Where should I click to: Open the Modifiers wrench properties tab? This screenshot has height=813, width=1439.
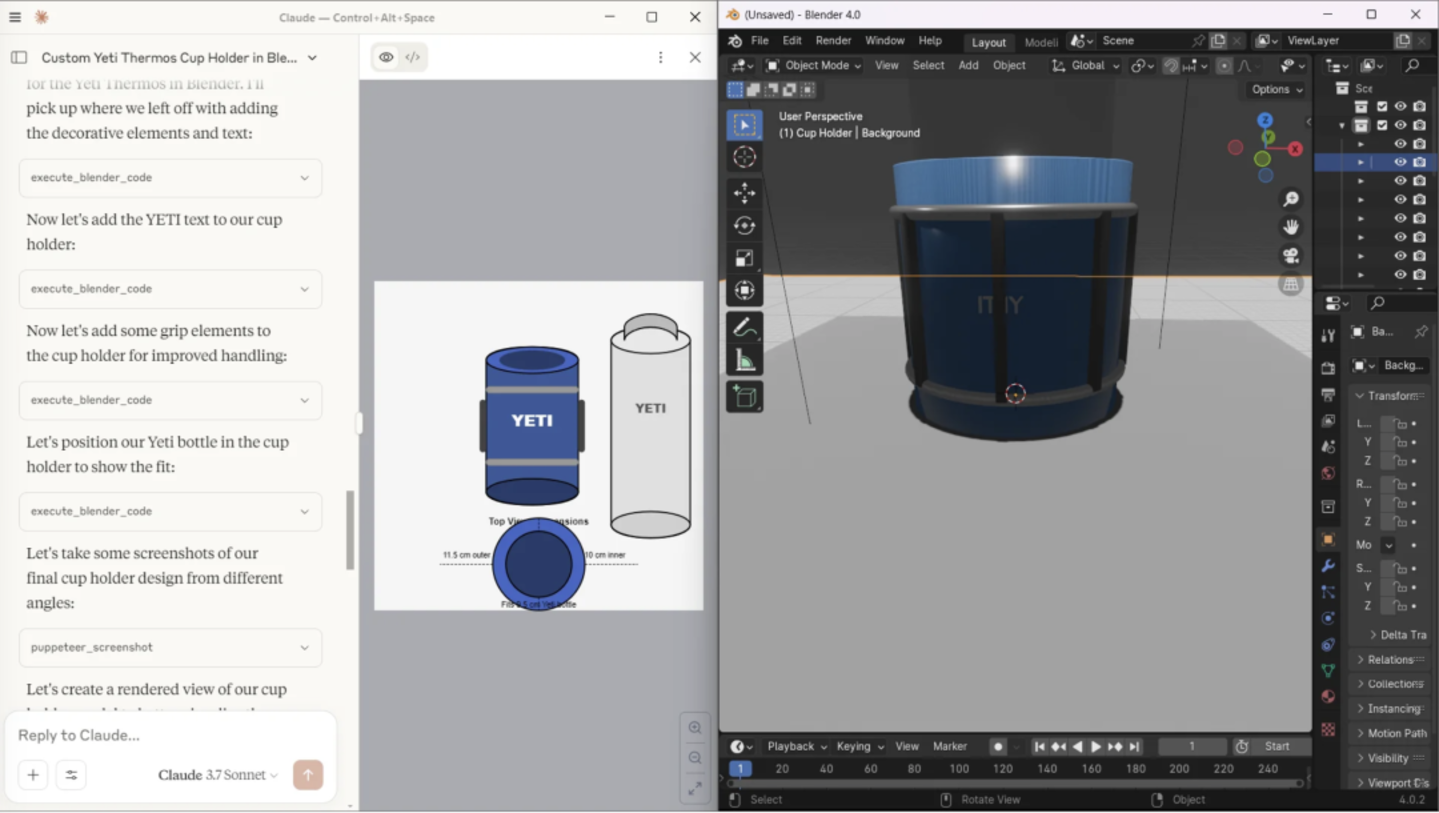tap(1328, 566)
